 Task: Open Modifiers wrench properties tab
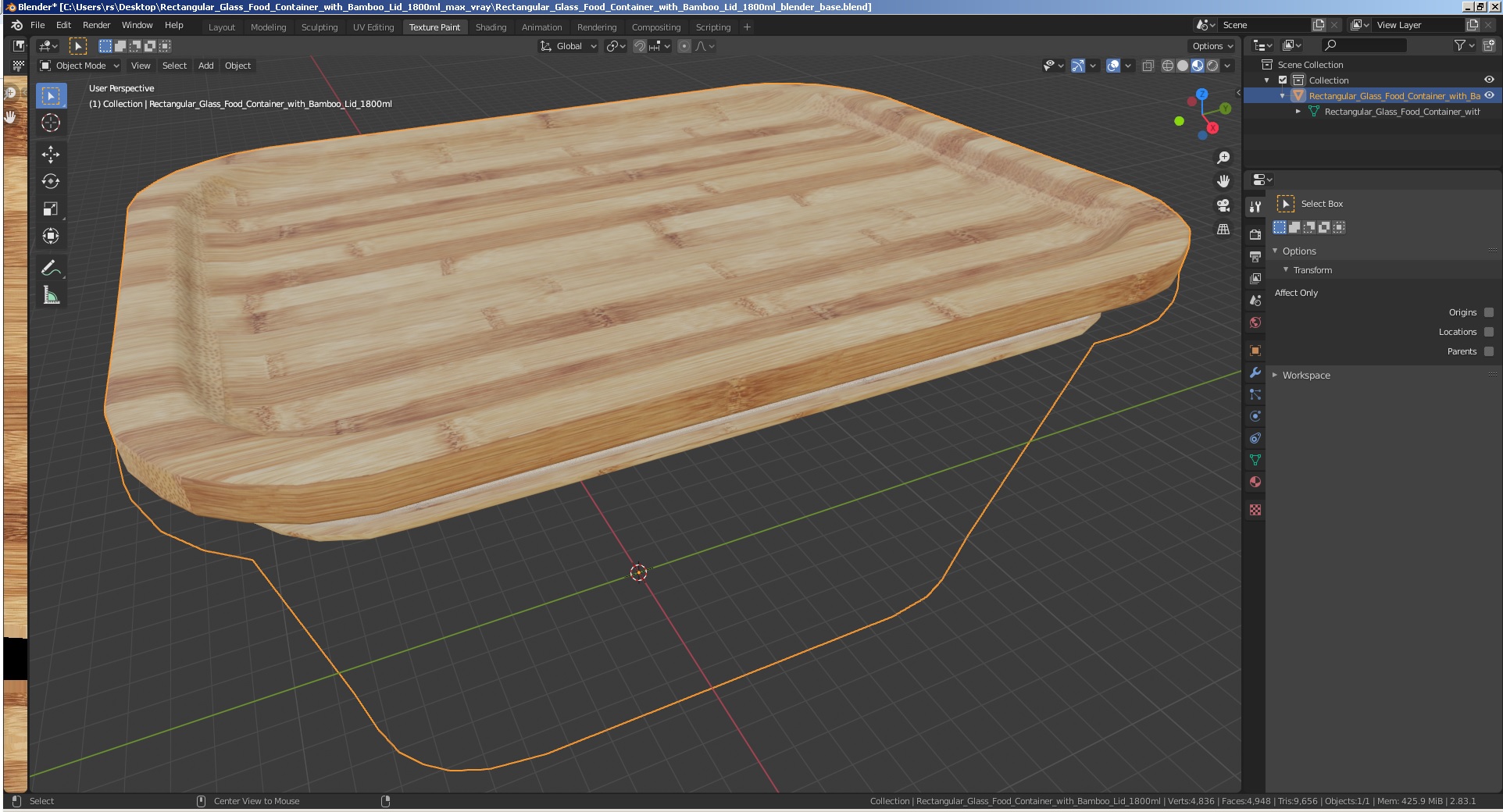tap(1255, 372)
